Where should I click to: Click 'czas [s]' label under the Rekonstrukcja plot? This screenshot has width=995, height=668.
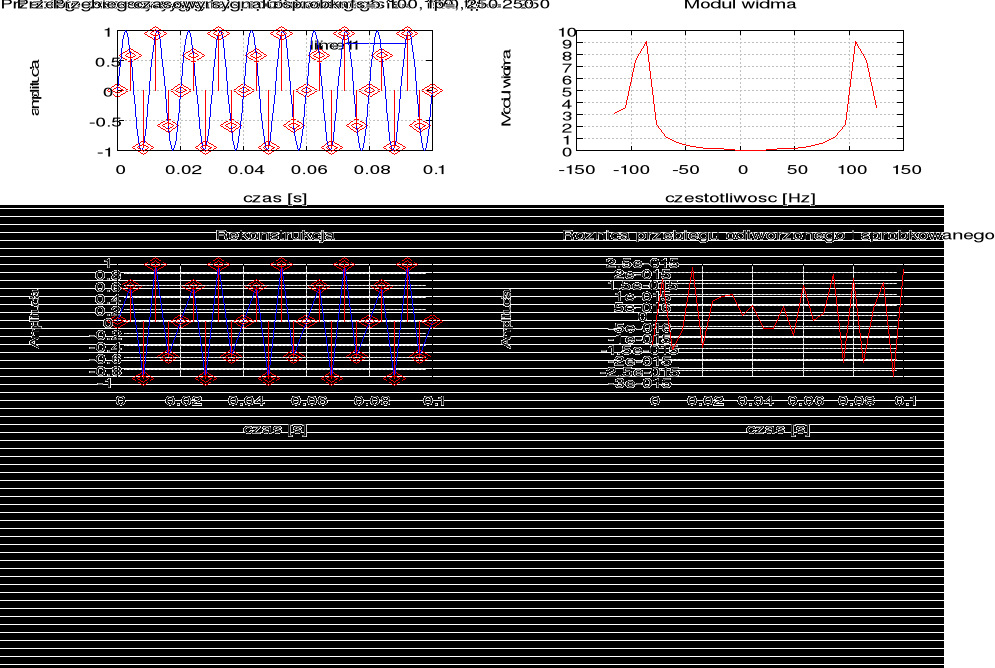tap(275, 429)
